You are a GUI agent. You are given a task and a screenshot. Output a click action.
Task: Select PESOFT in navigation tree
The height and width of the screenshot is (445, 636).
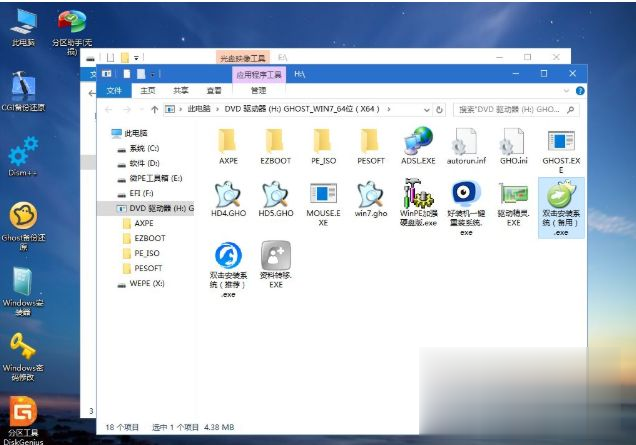(x=143, y=269)
